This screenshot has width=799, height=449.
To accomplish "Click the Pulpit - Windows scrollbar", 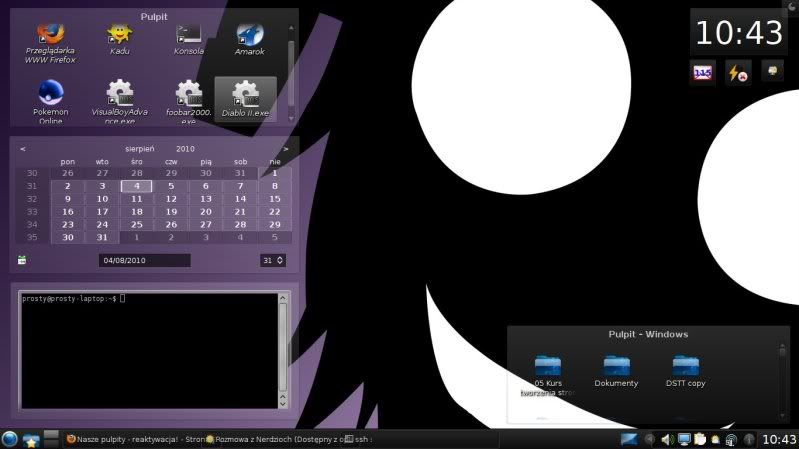I will click(782, 381).
